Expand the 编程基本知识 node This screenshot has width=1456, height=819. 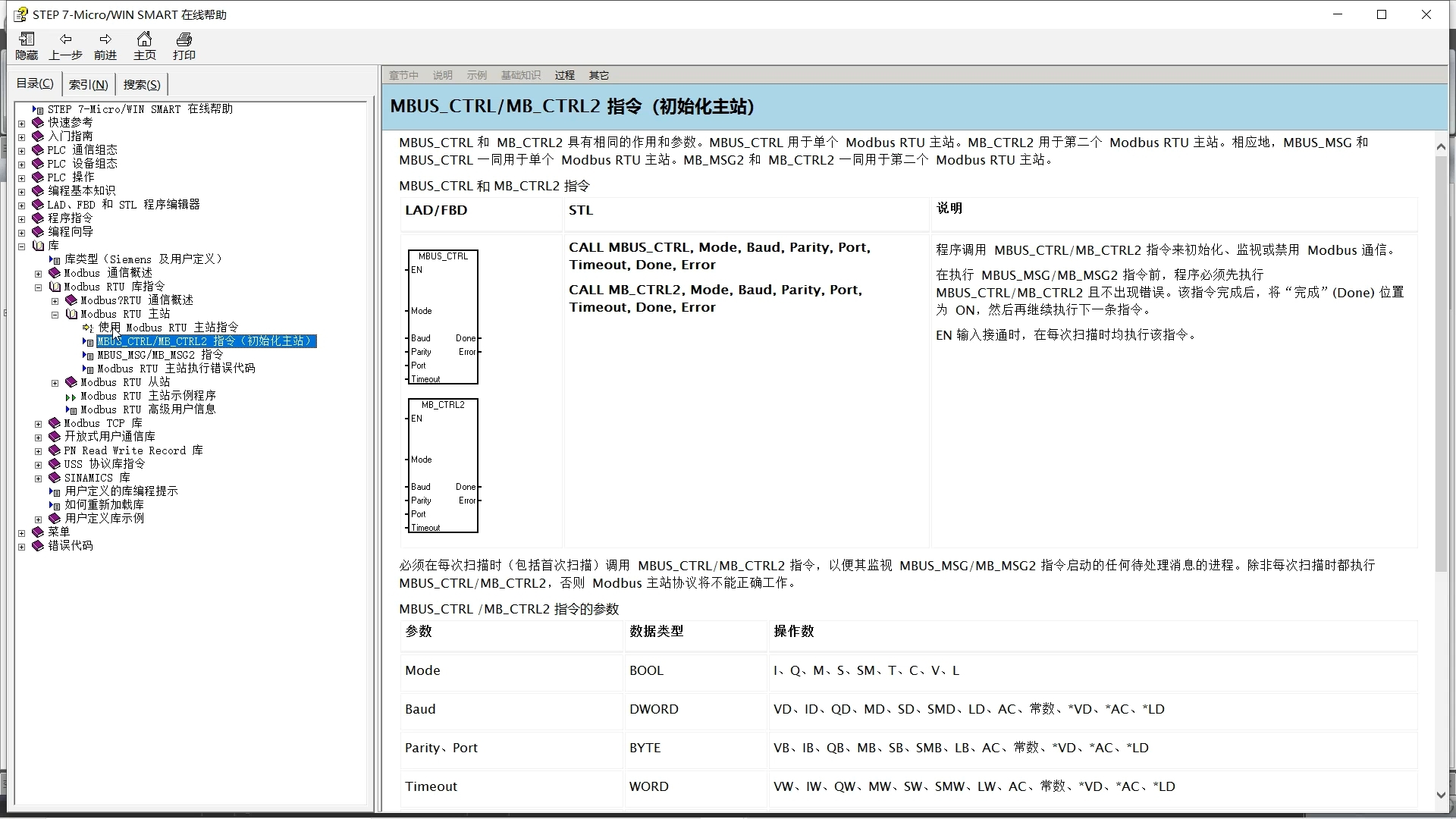coord(21,192)
